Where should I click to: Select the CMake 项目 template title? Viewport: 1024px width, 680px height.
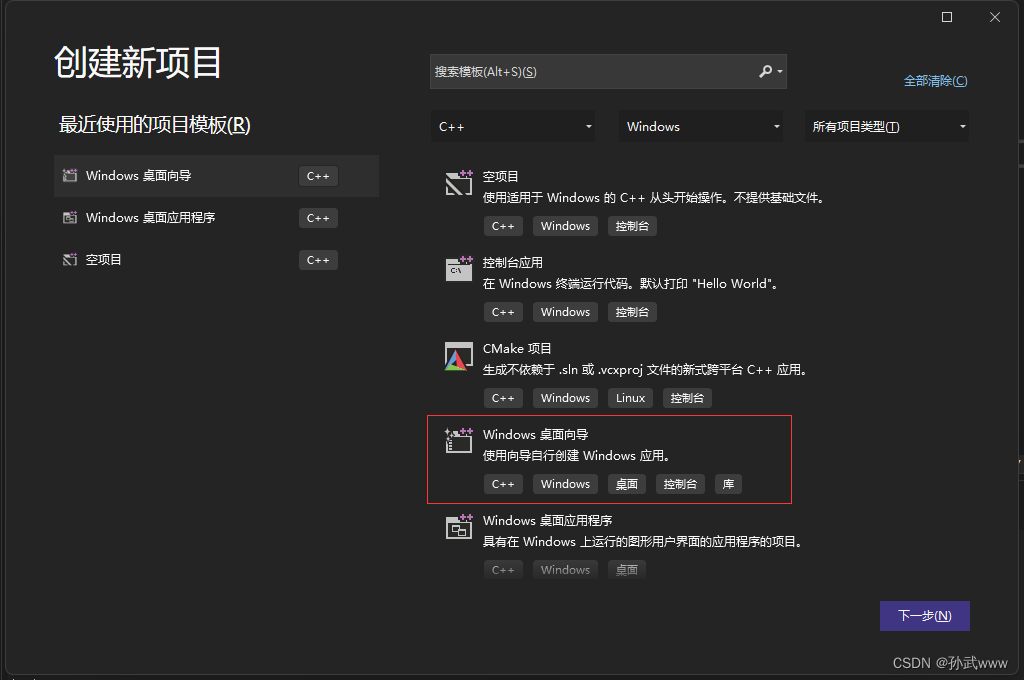pyautogui.click(x=517, y=349)
